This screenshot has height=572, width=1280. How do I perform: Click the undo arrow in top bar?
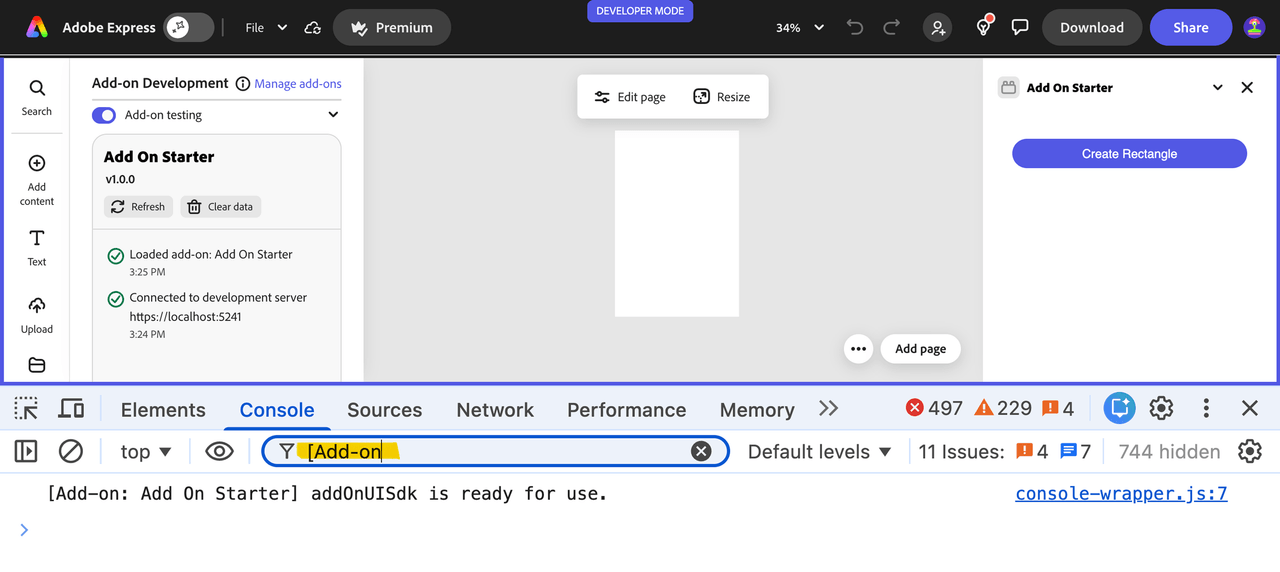click(854, 28)
